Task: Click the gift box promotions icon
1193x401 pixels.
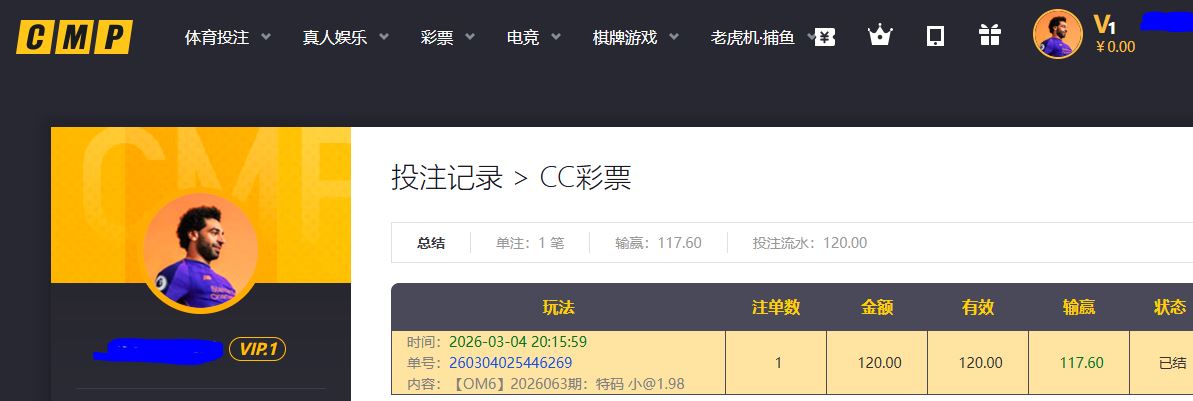Action: (x=990, y=37)
